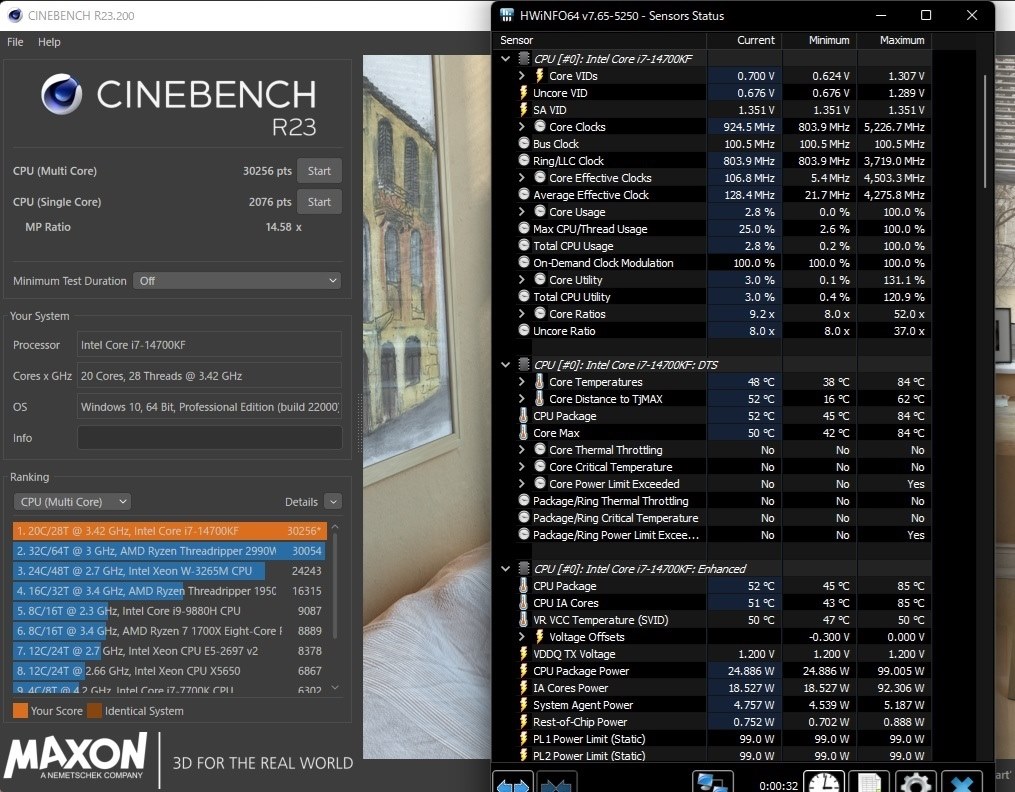Expand the Core Usage row
This screenshot has width=1015, height=792.
(522, 211)
